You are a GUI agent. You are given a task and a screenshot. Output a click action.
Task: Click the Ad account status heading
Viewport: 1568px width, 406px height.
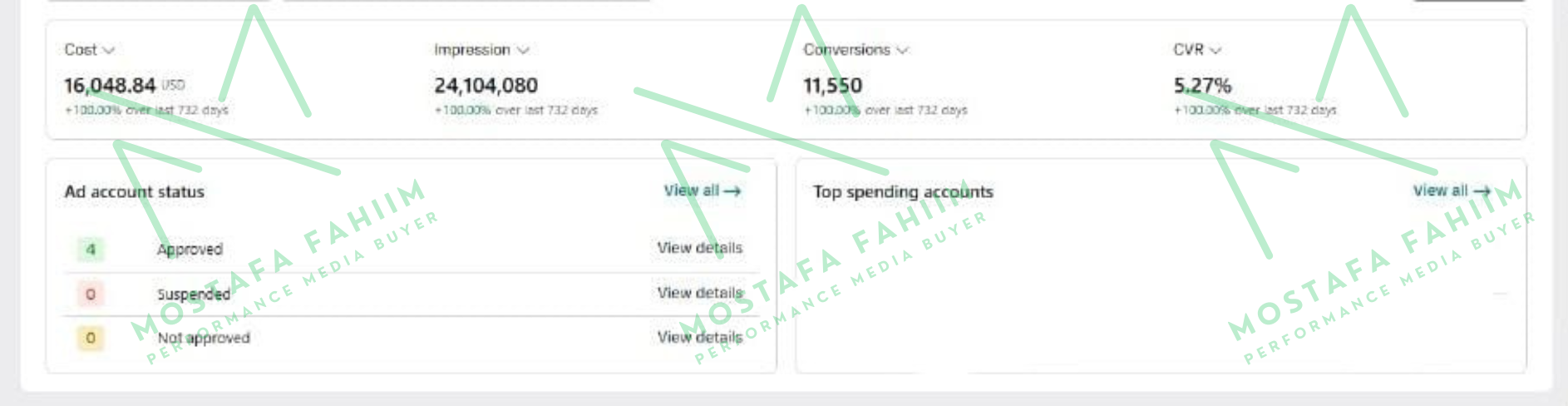[134, 192]
